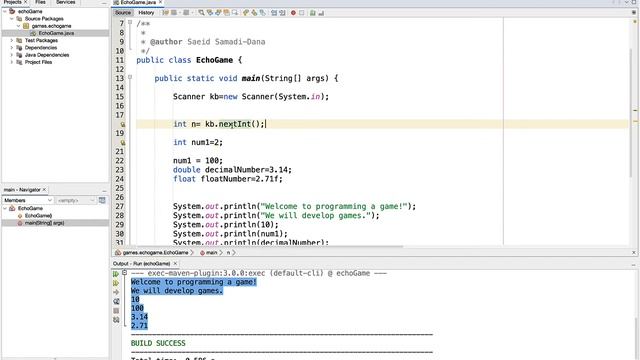Click the Forward navigation icon in editor toolbar
Screen dimensions: 640x360
click(186, 13)
